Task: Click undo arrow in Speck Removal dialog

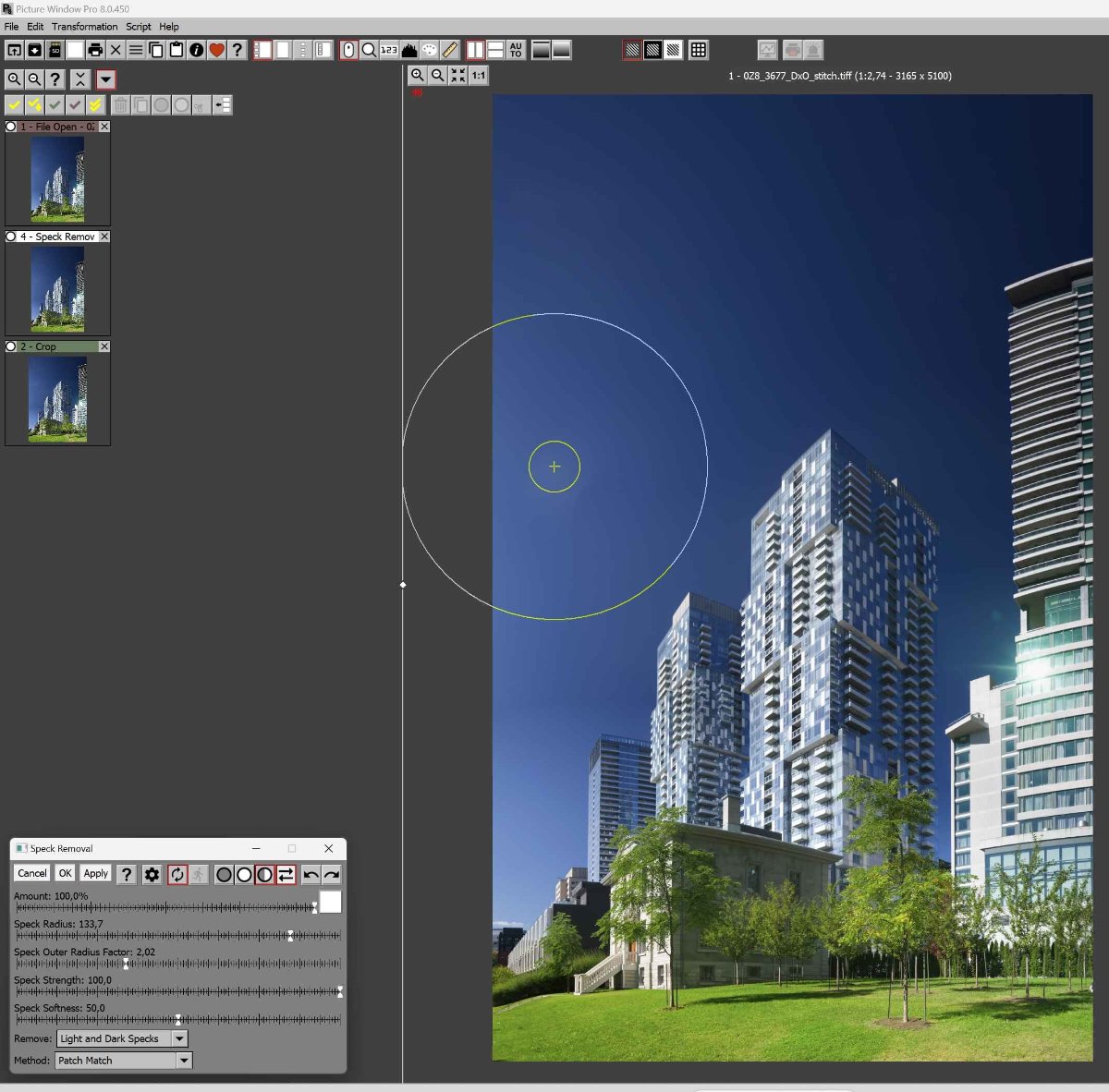Action: [311, 874]
